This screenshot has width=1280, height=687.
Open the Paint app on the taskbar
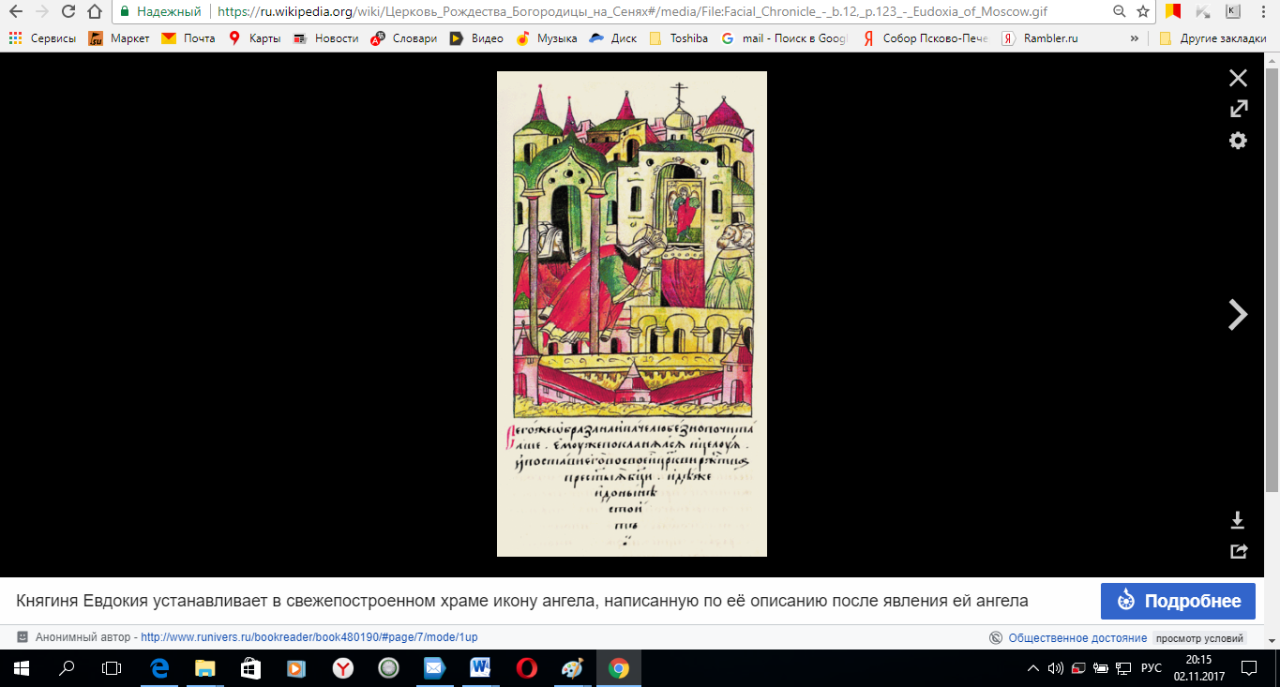coord(572,668)
